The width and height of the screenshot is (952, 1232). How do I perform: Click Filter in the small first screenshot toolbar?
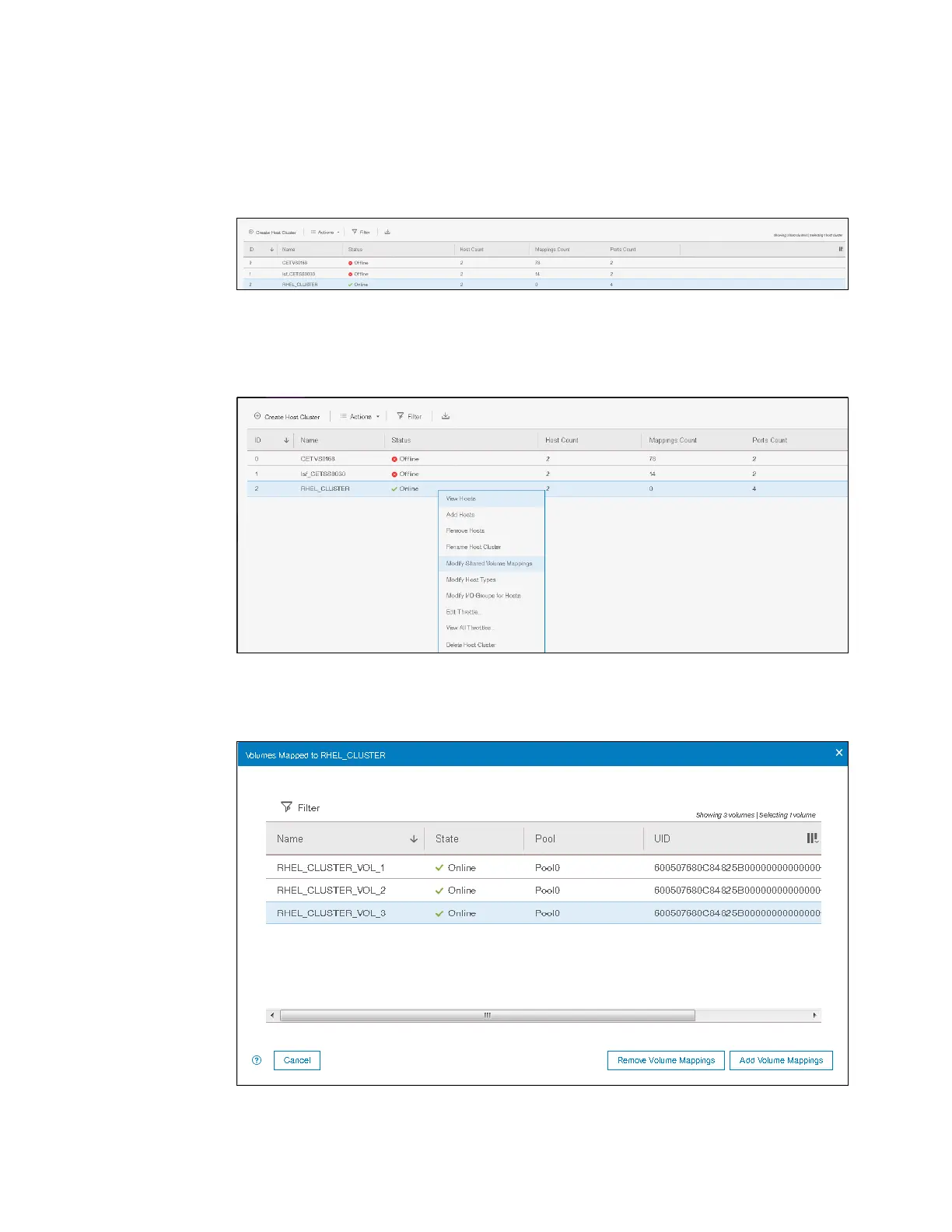[x=361, y=233]
